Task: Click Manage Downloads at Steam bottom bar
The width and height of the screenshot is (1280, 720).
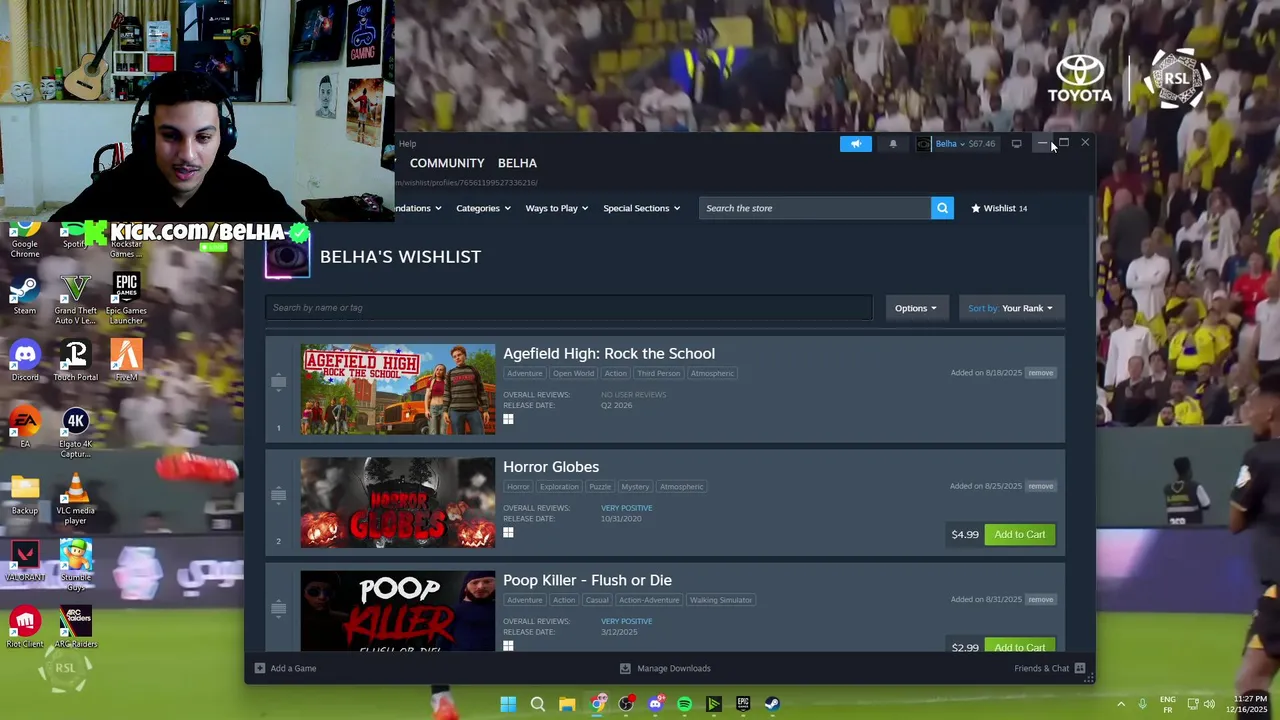Action: pos(665,668)
